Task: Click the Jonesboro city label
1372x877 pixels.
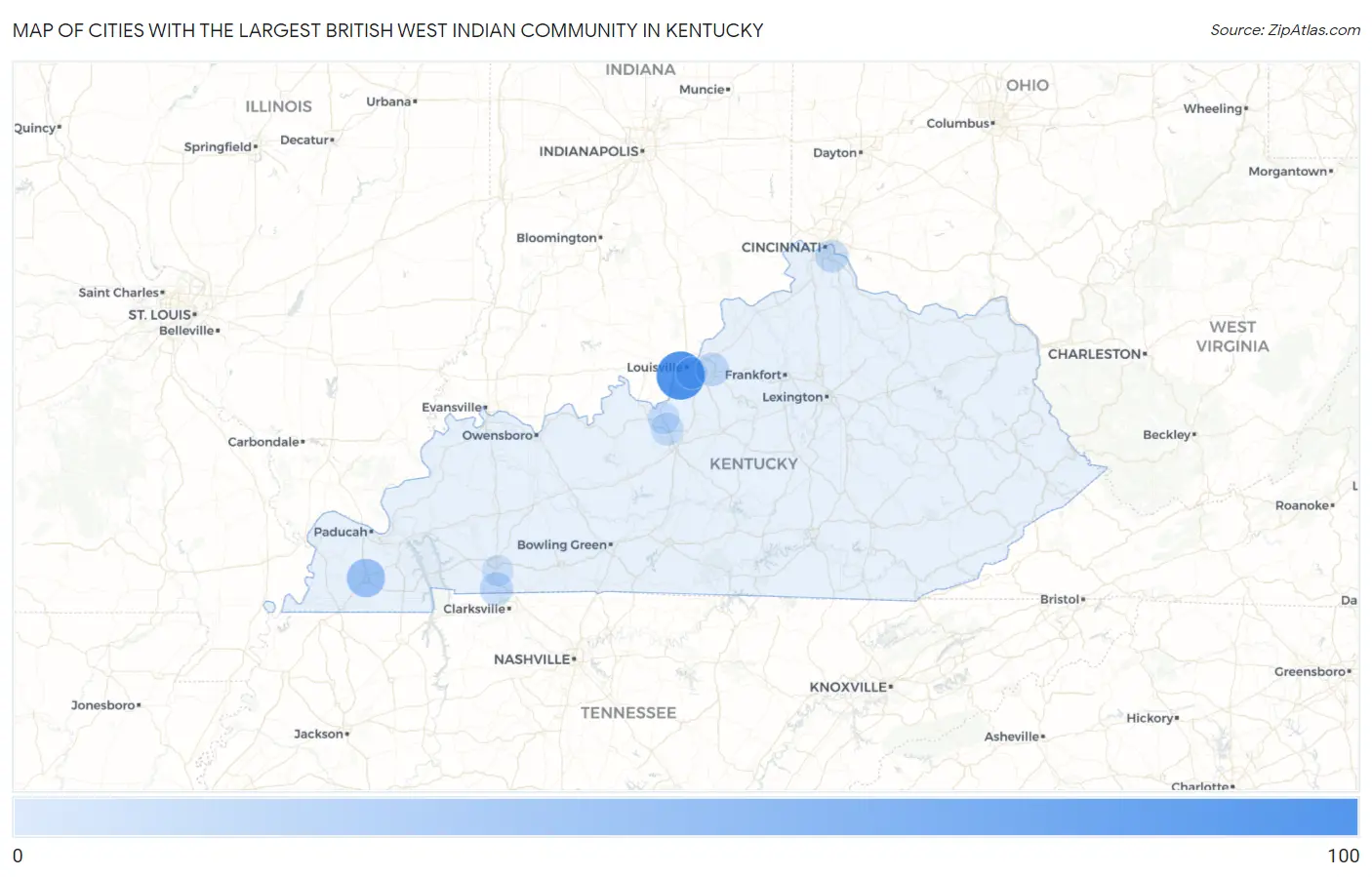Action: coord(103,705)
